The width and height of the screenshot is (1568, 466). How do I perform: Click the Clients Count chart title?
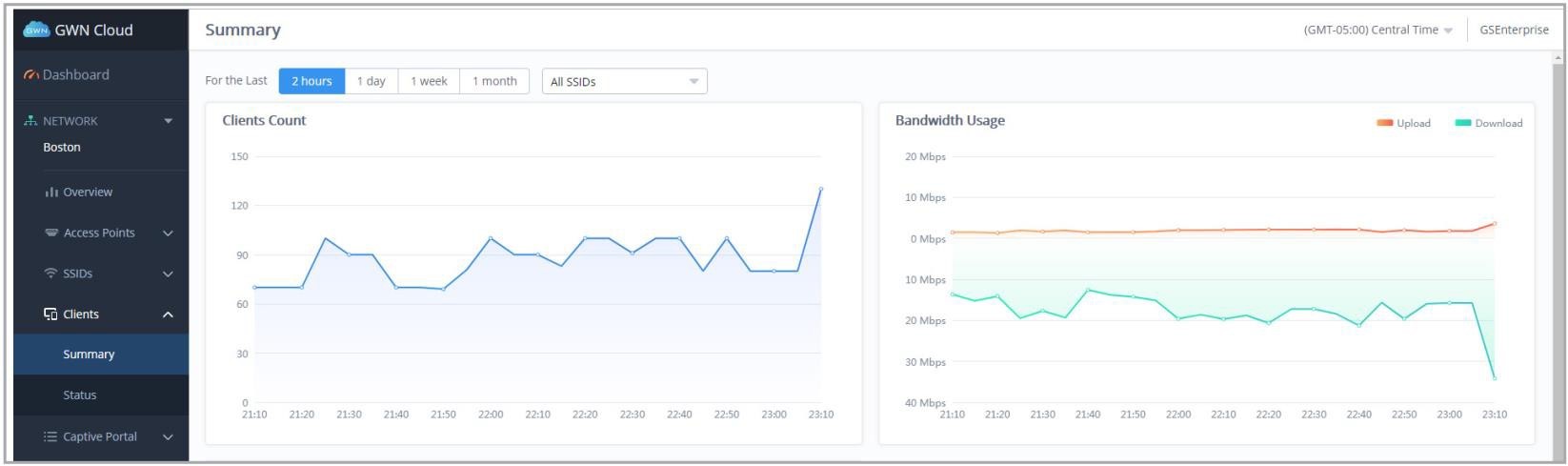[x=264, y=121]
